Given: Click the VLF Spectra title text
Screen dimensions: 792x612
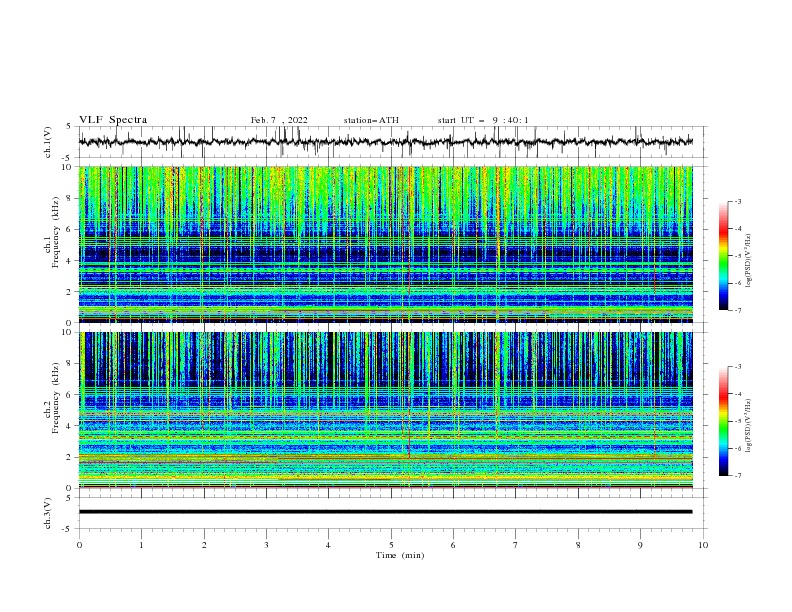Looking at the screenshot, I should [x=113, y=120].
